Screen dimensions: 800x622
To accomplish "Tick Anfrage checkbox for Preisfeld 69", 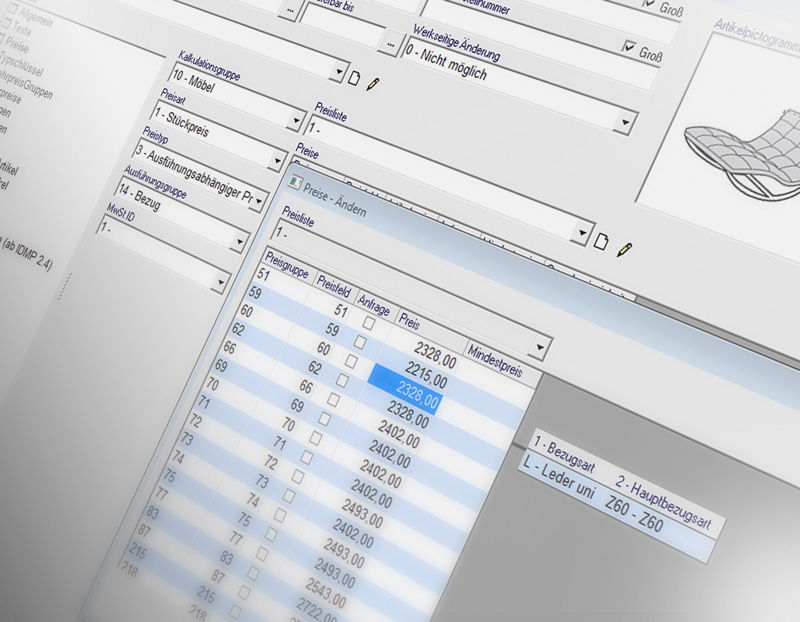I will (x=324, y=419).
